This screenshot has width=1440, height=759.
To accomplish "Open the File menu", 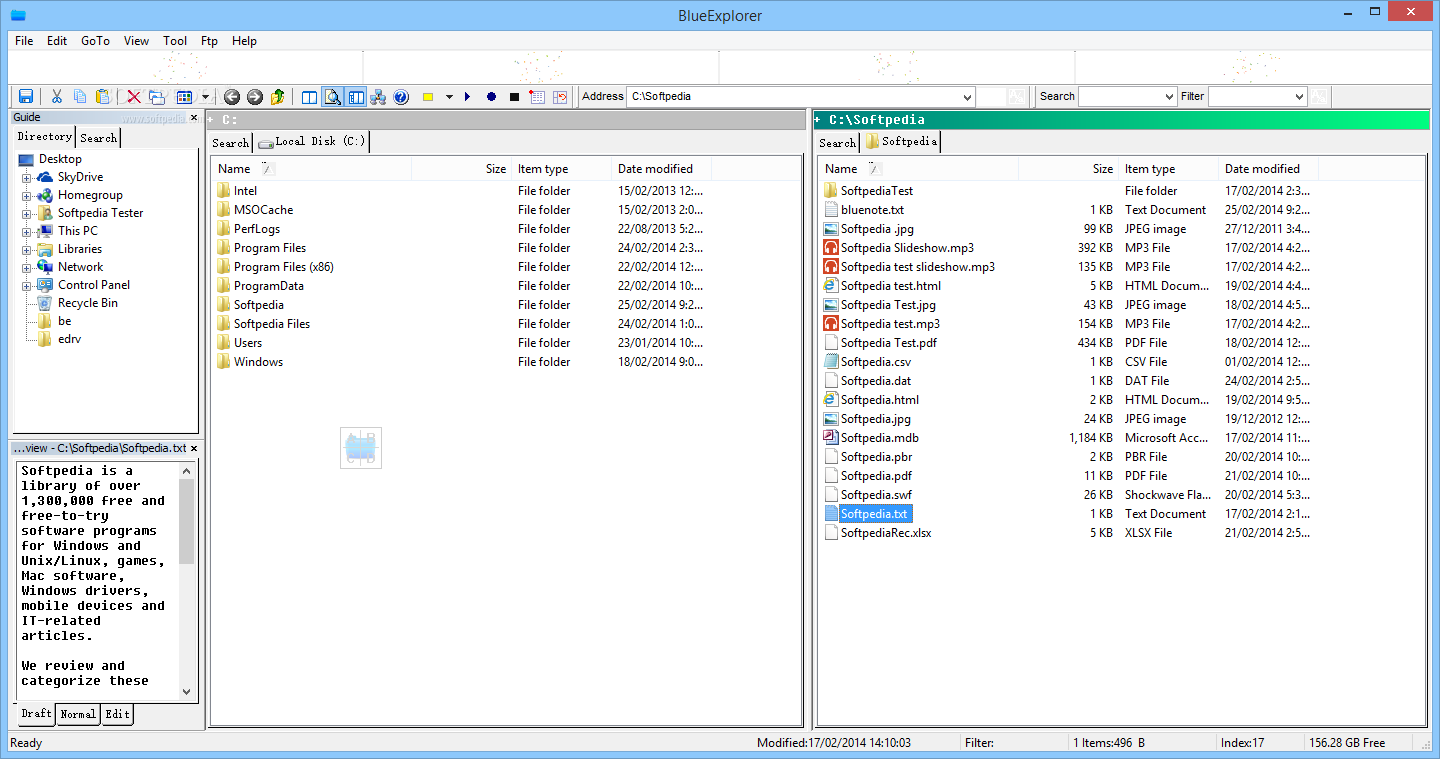I will [x=24, y=41].
